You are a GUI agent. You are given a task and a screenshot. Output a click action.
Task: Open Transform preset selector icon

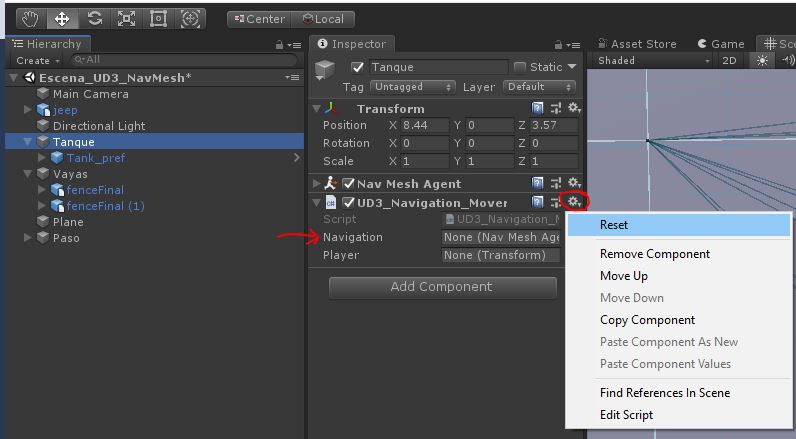coord(556,108)
